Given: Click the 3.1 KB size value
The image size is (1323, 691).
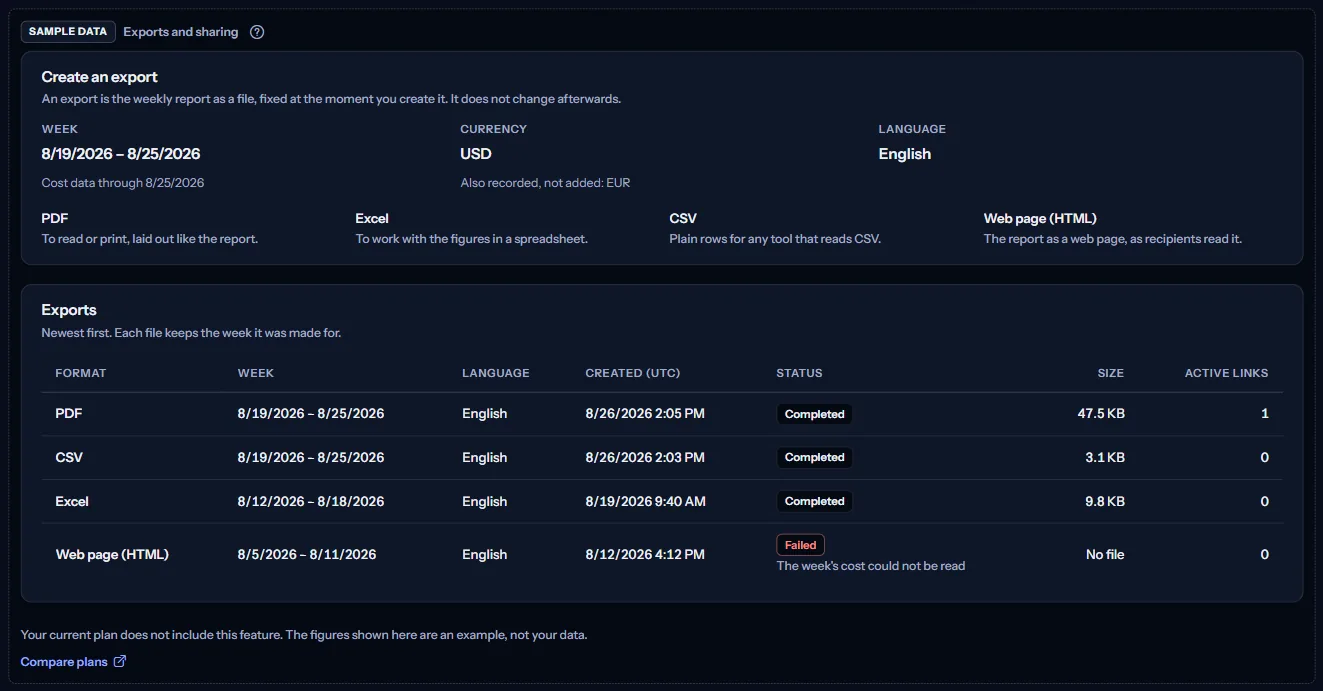Looking at the screenshot, I should coord(1105,458).
